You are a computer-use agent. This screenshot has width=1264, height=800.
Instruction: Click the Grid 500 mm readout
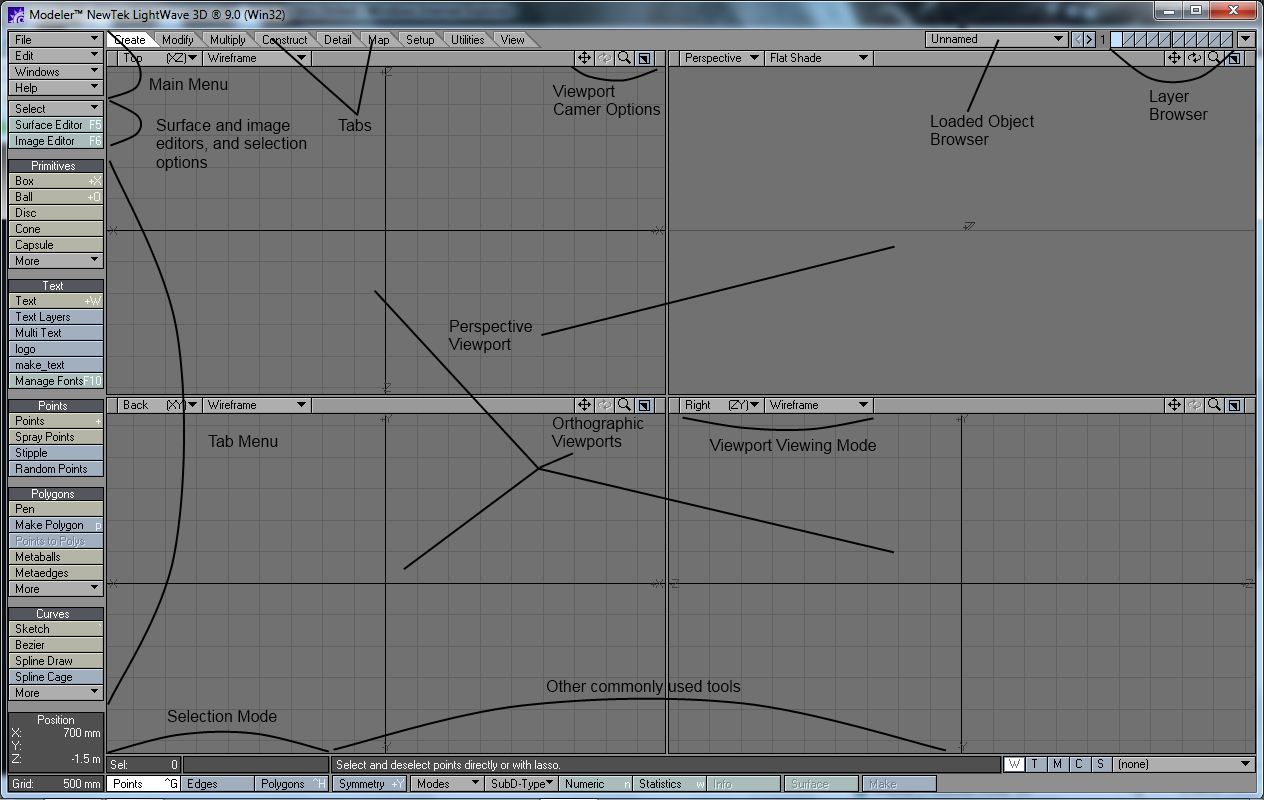[56, 784]
